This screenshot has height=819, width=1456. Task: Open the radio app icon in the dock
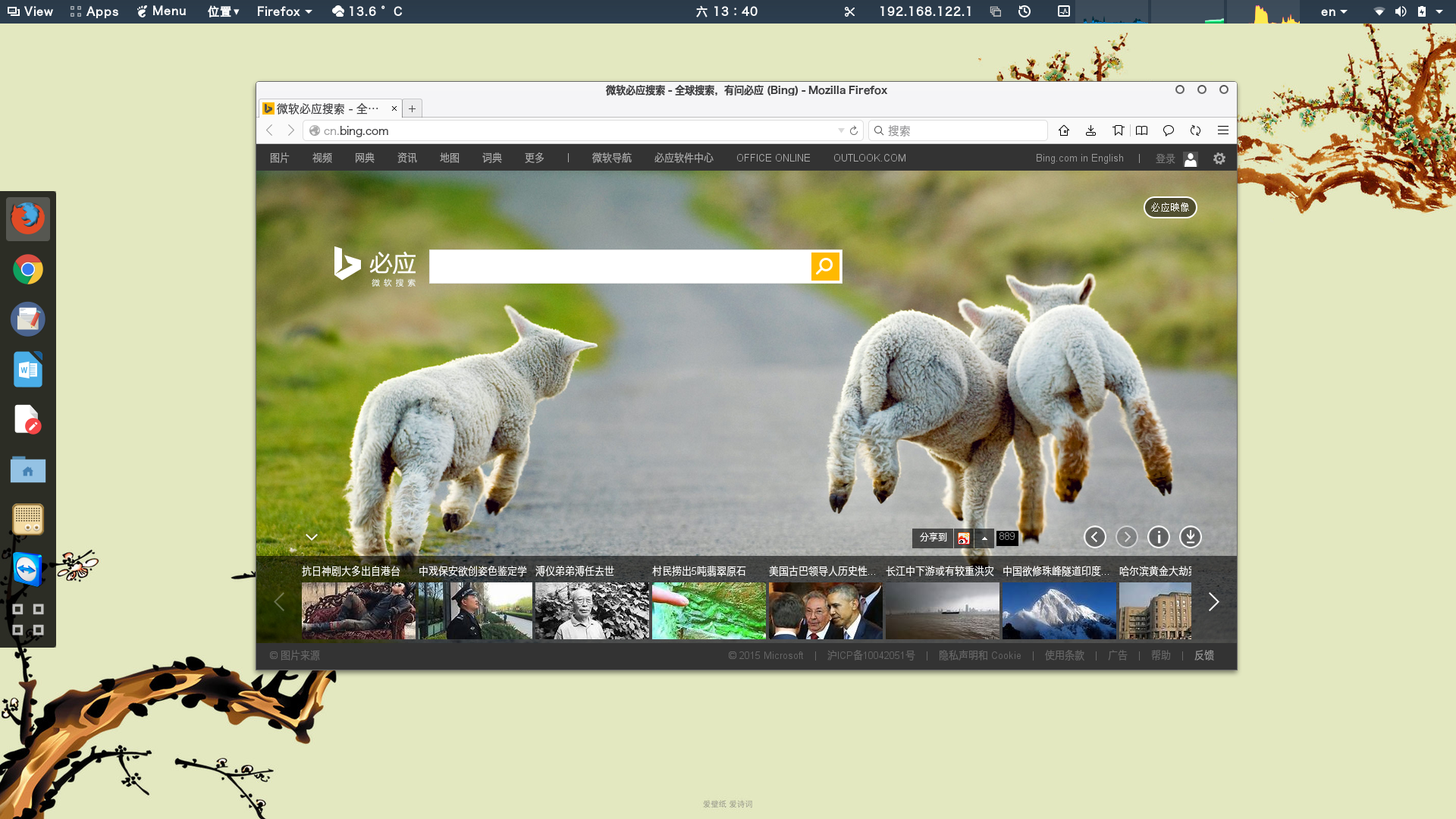pyautogui.click(x=28, y=519)
